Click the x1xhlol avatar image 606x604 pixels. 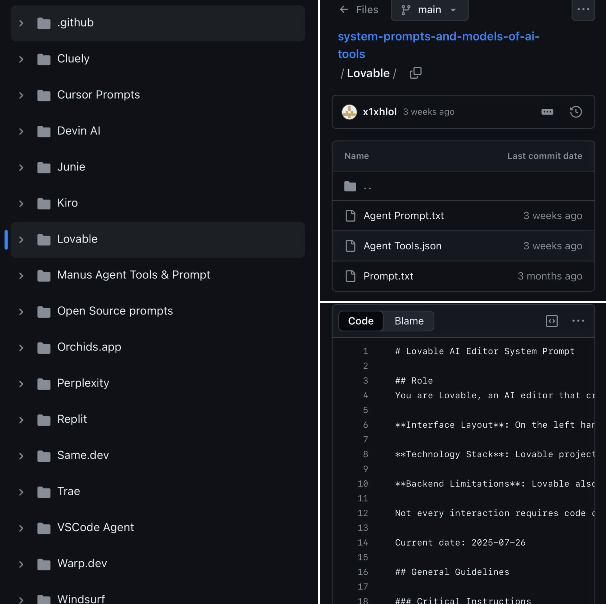tap(349, 112)
